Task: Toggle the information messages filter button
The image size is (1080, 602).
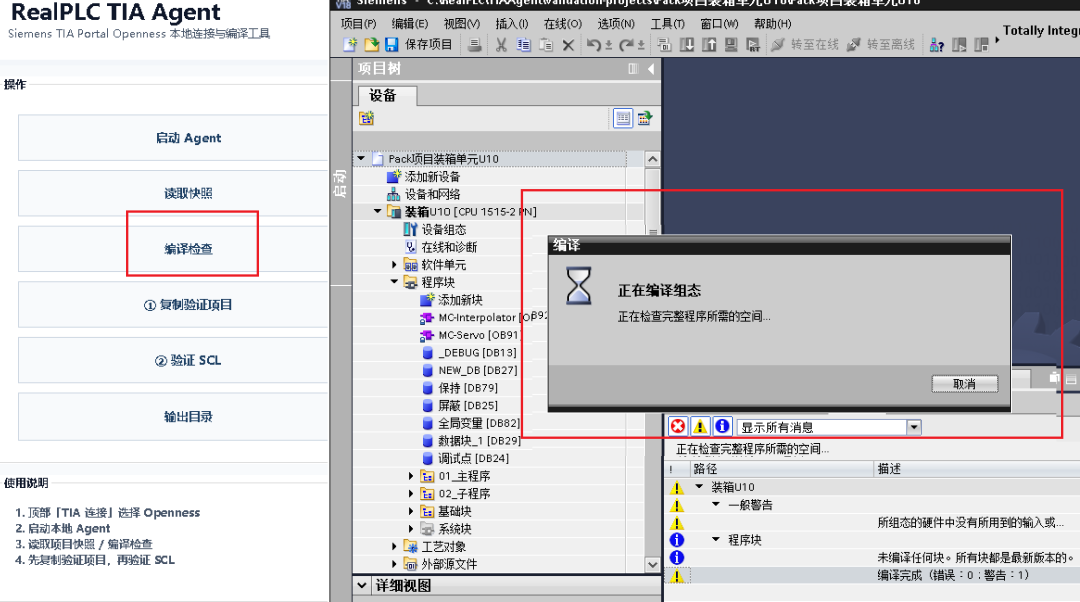Action: click(x=722, y=426)
